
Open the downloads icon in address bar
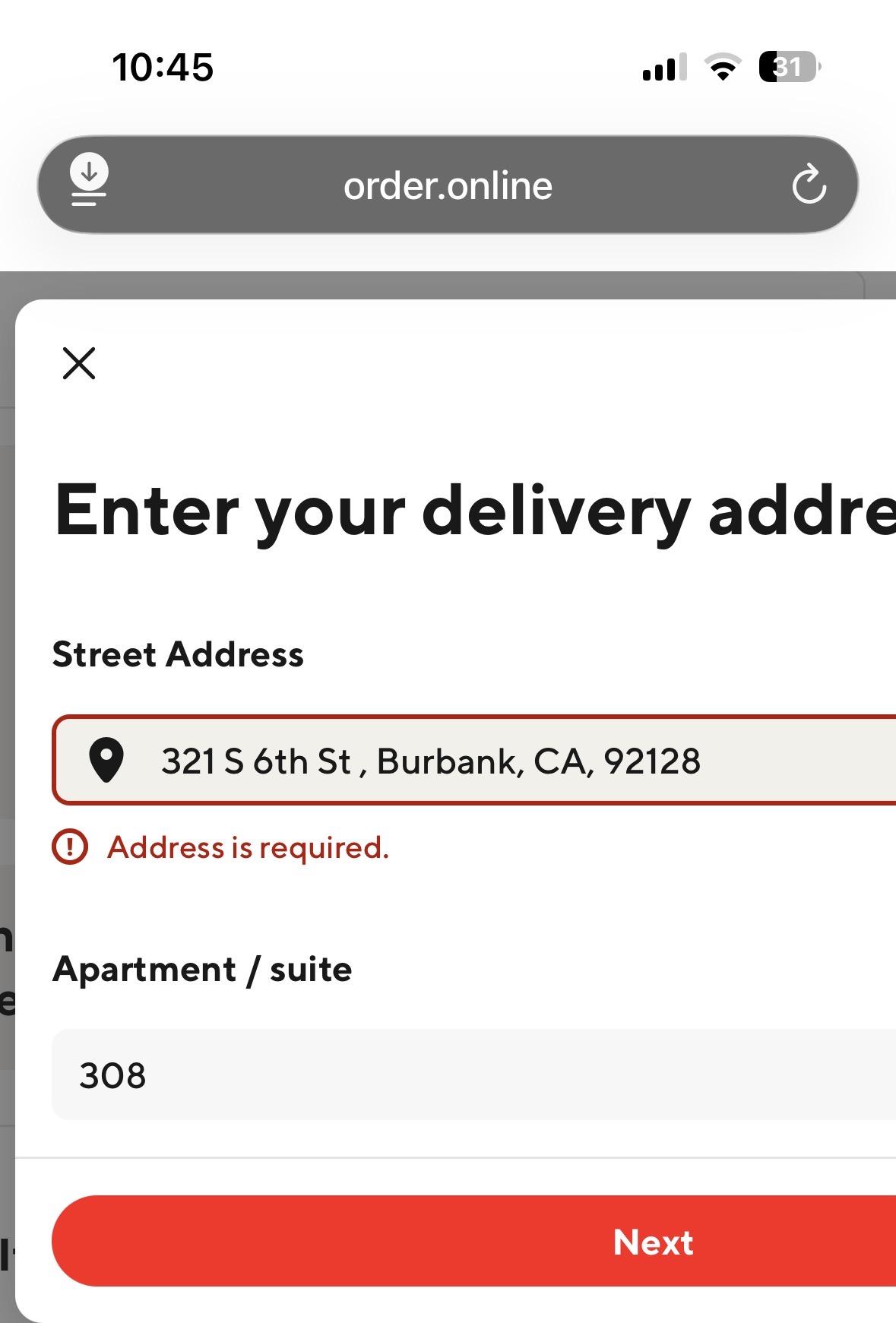coord(89,181)
